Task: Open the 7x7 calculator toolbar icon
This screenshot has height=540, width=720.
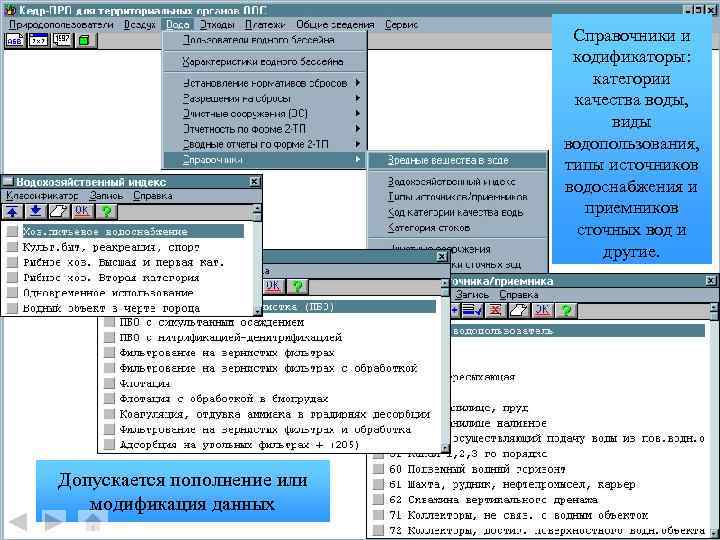Action: coord(39,40)
